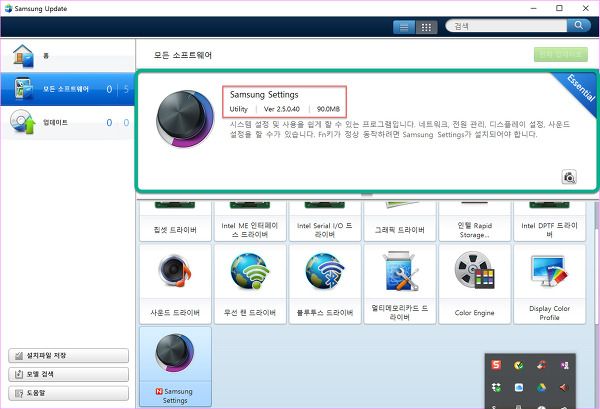
Task: Click the large Samsung Settings dial icon
Action: [x=185, y=119]
